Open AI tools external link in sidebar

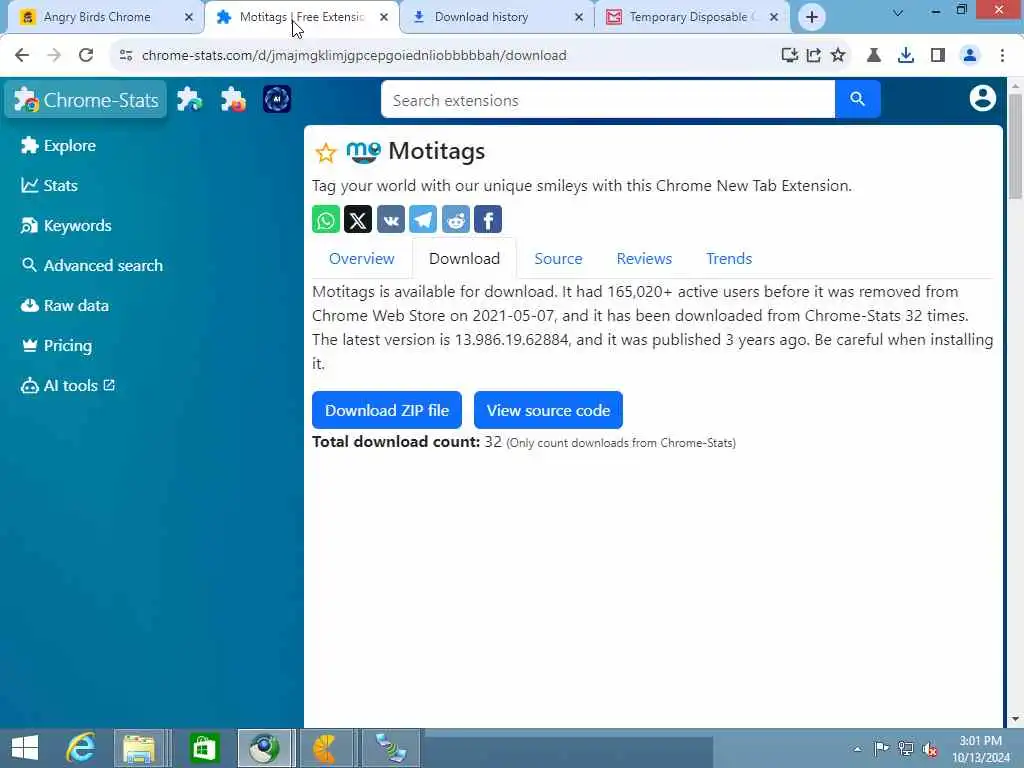click(68, 385)
